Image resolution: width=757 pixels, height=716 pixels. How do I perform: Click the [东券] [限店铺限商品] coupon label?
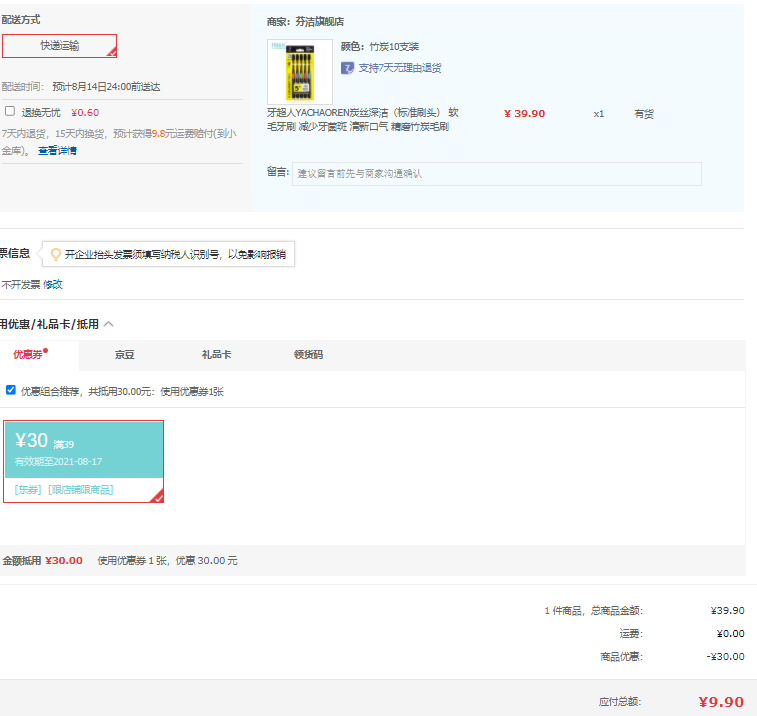pos(64,490)
